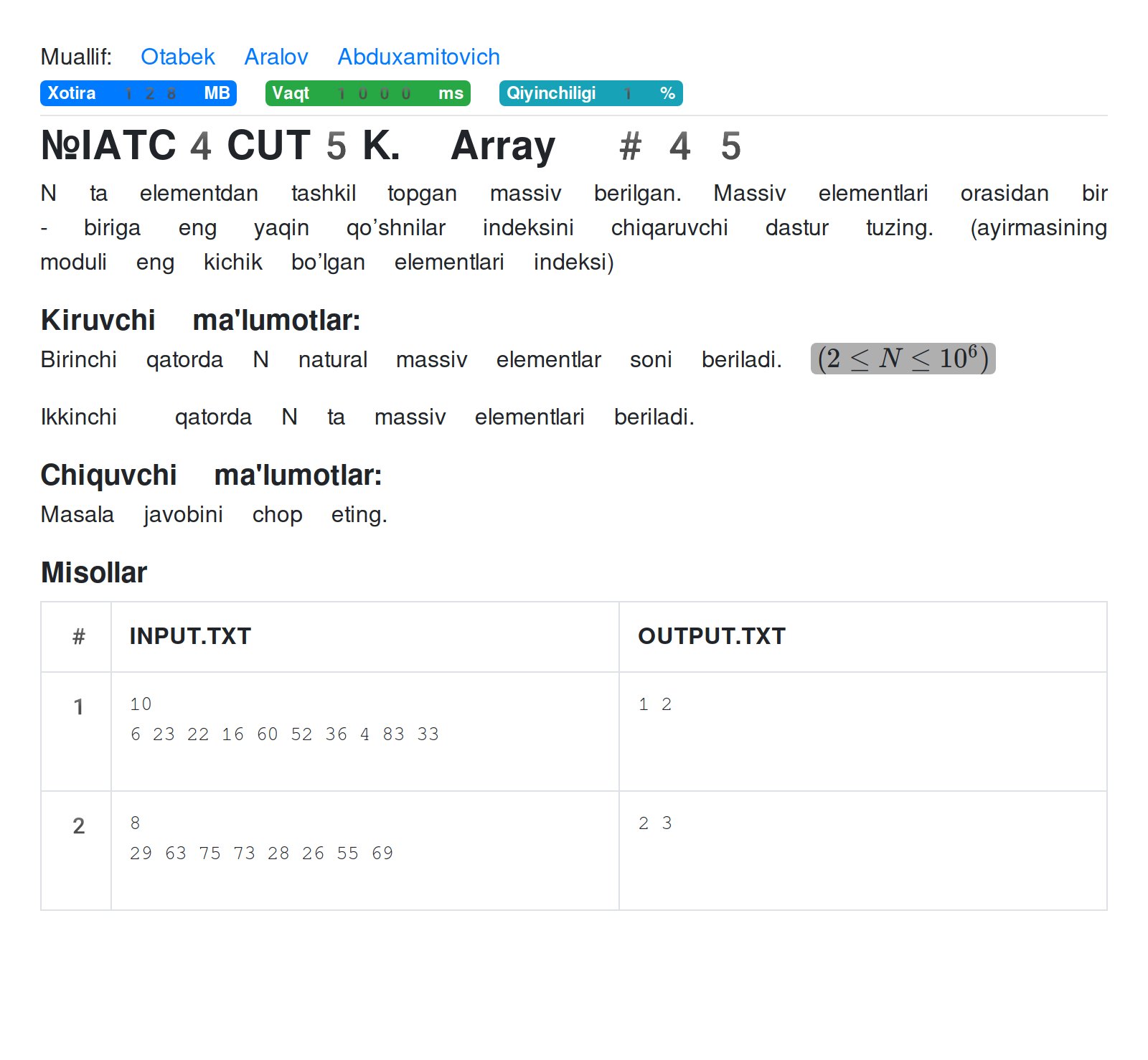Open the Aralov author link
Image resolution: width=1148 pixels, height=1060 pixels.
coord(276,57)
